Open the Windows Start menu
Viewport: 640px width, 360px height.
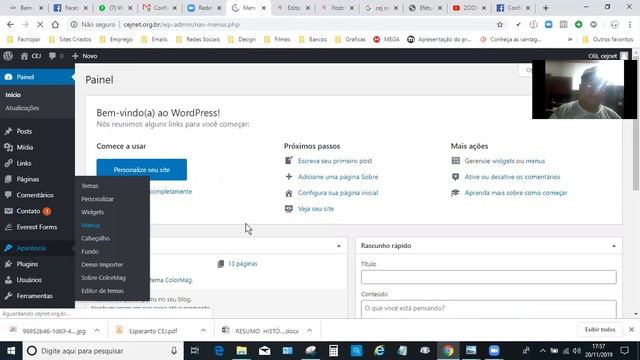(x=11, y=351)
